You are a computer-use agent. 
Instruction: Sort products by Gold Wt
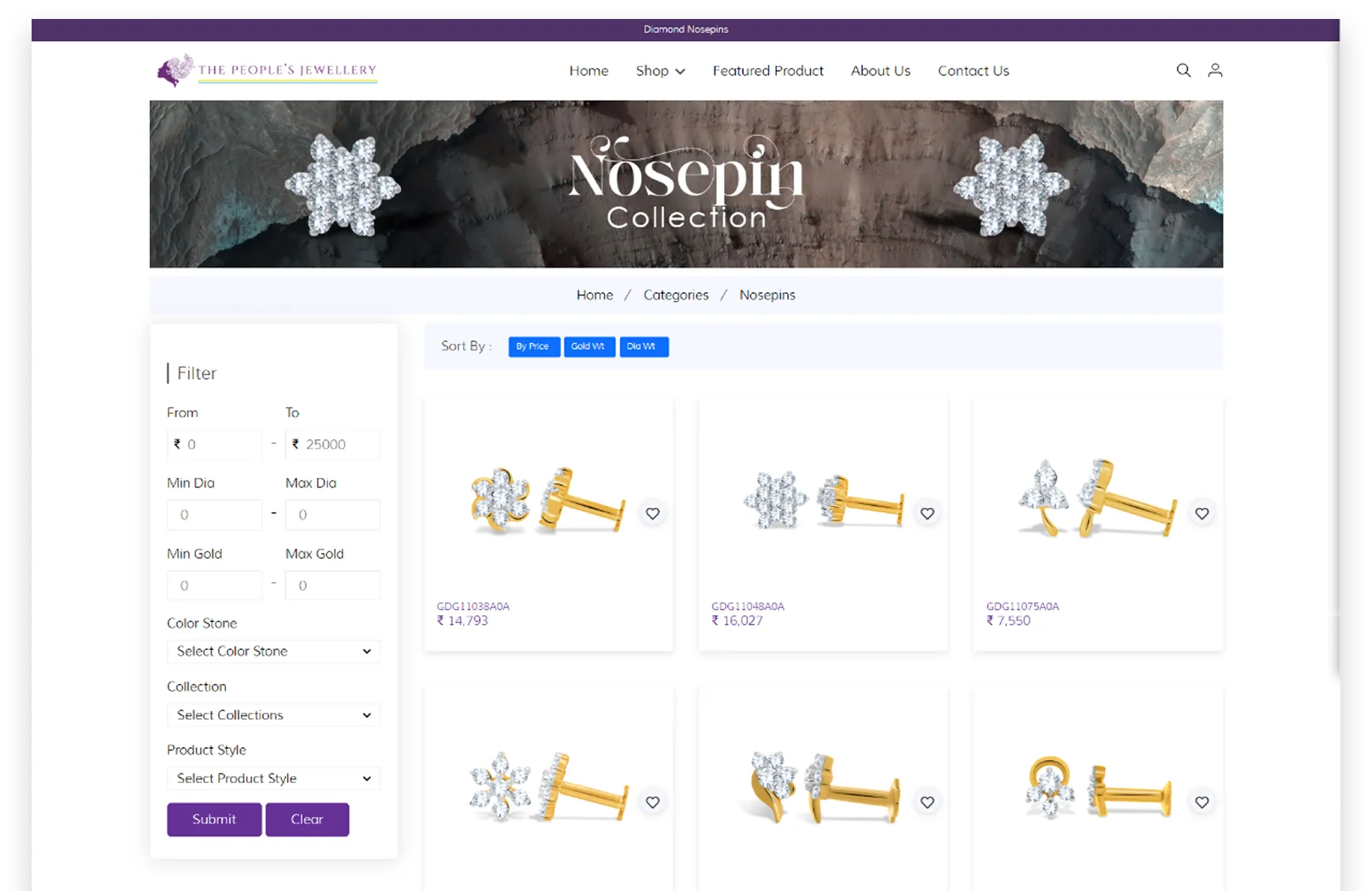tap(589, 347)
